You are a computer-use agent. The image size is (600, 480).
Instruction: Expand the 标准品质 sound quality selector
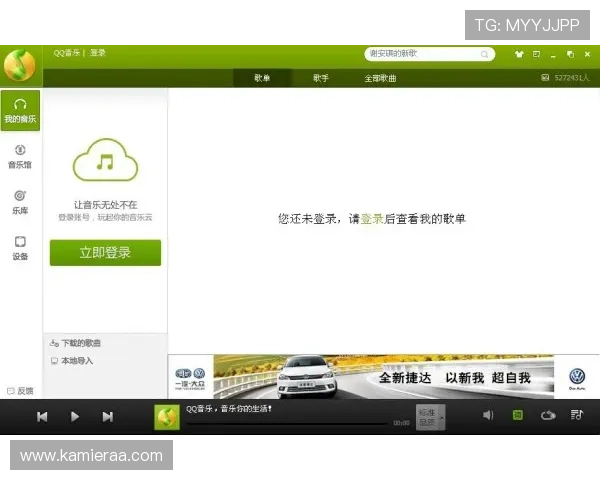point(429,416)
